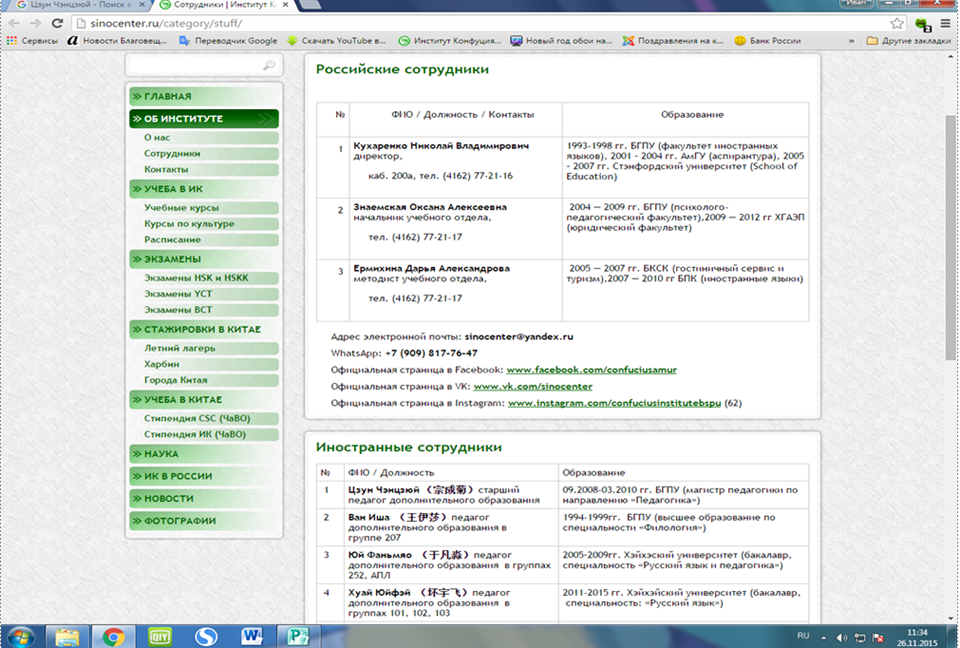Follow the www.vk.com/sinocenter link
Viewport: 960px width, 648px height.
532,386
